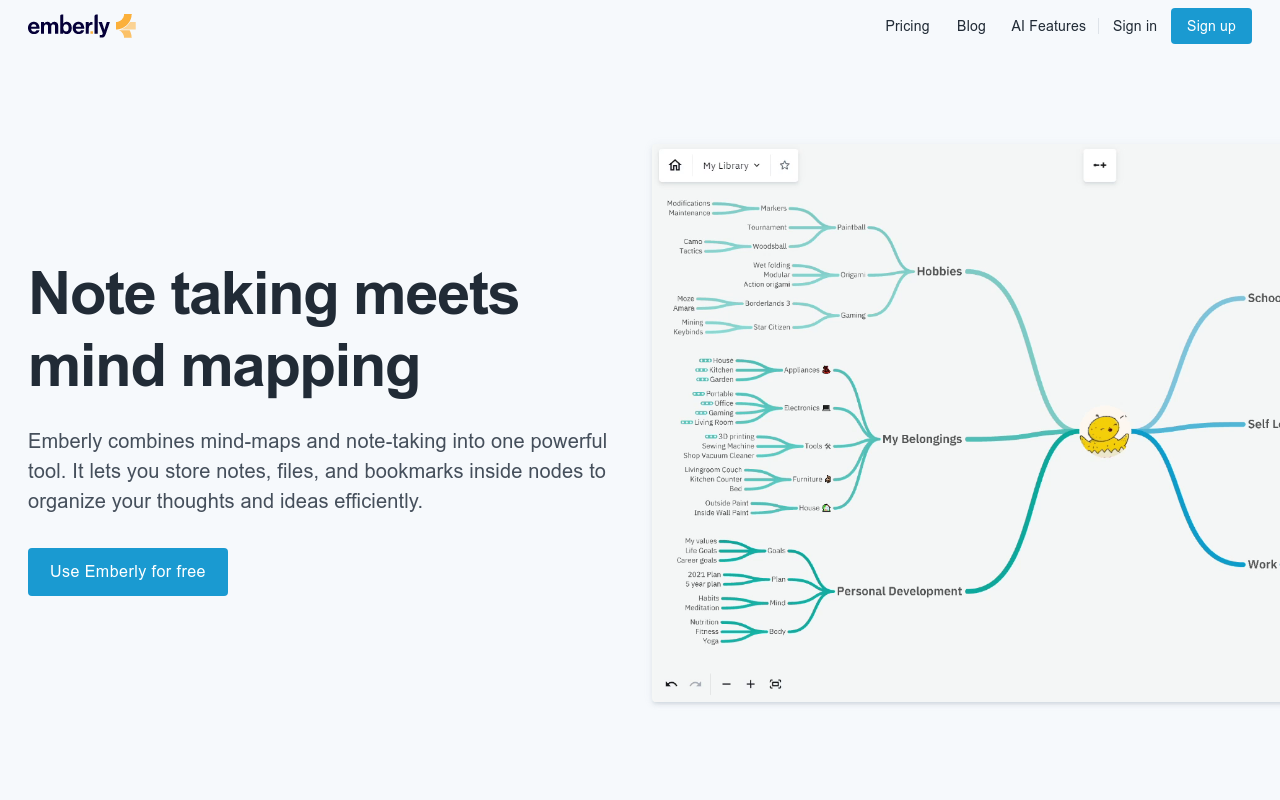Click the Career goals node

[697, 560]
